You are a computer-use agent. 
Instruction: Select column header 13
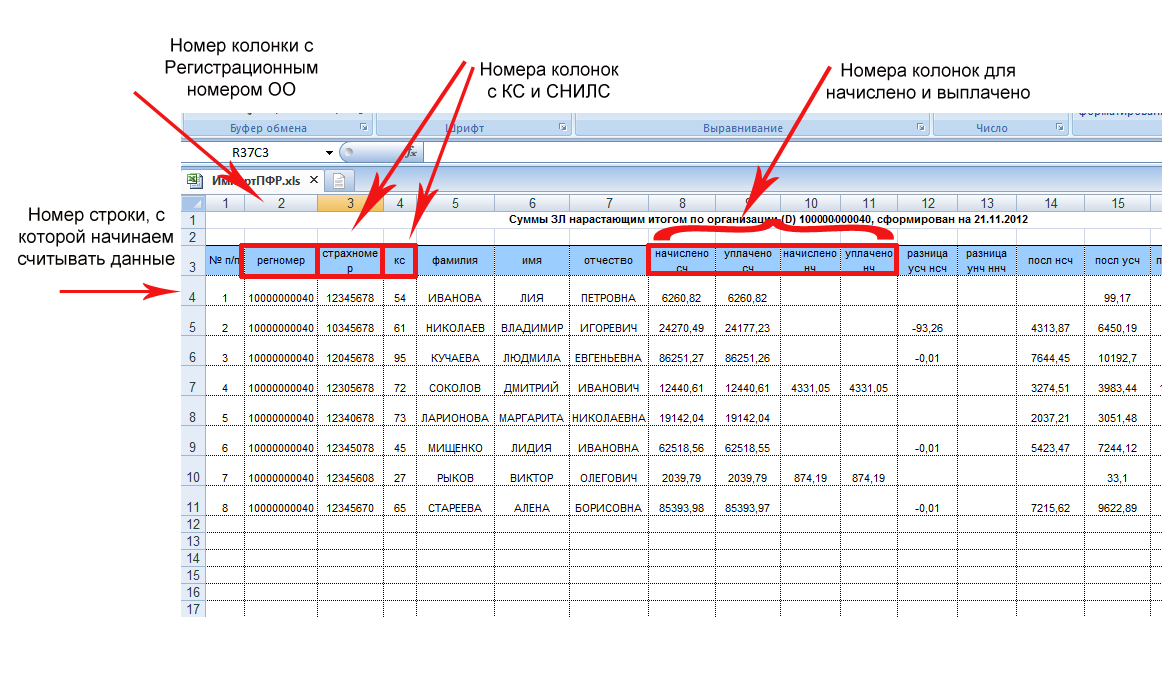(987, 203)
